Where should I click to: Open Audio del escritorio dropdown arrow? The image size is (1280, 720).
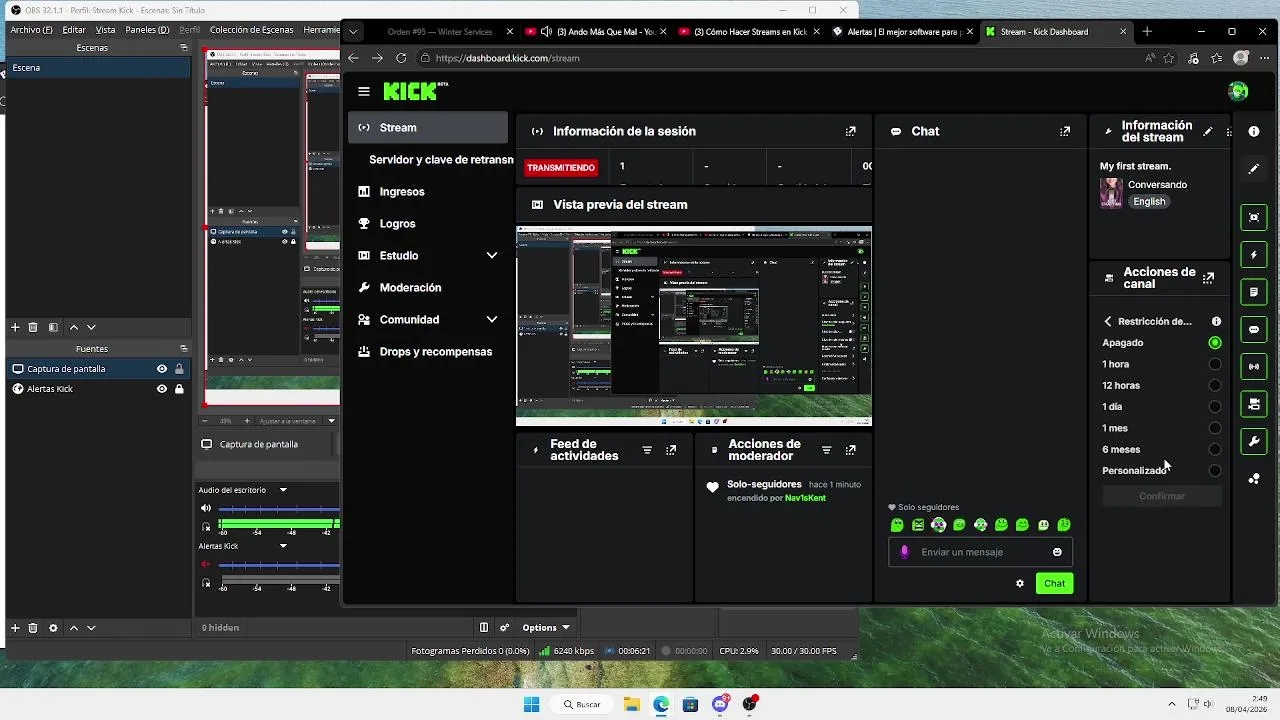283,490
